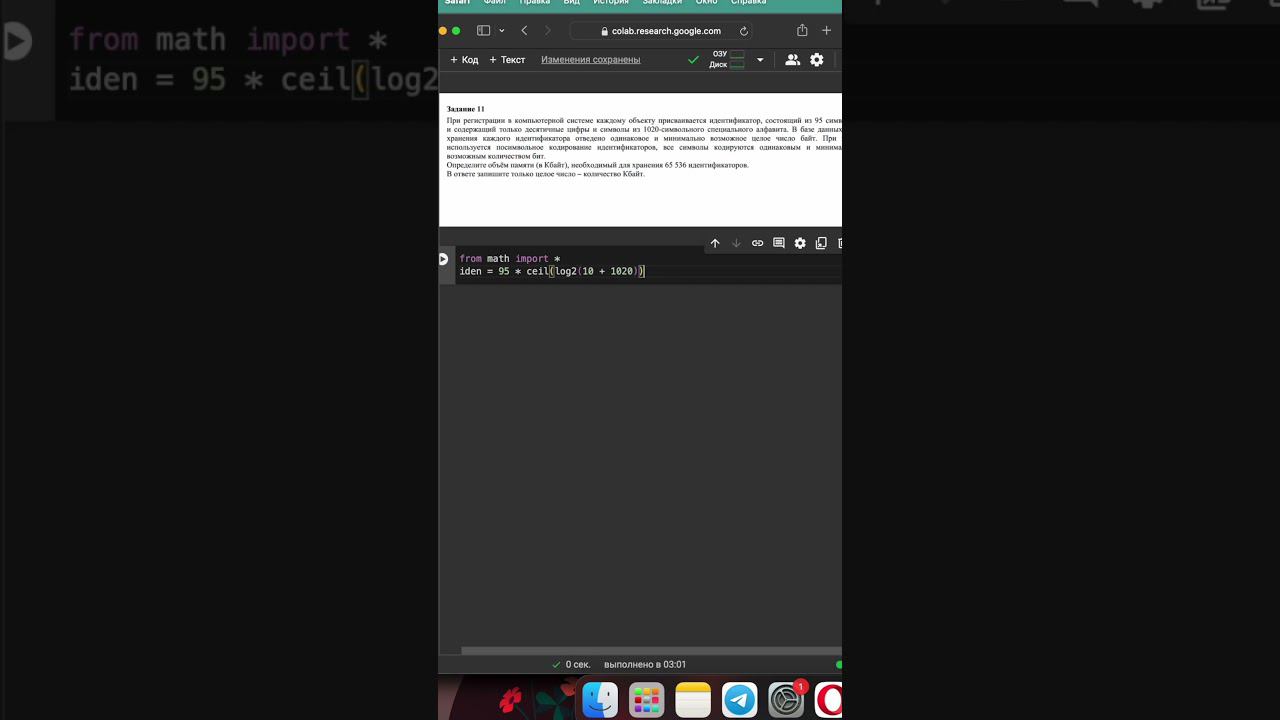Open cell settings gear in cell toolbar
The width and height of the screenshot is (1280, 720).
(x=800, y=243)
